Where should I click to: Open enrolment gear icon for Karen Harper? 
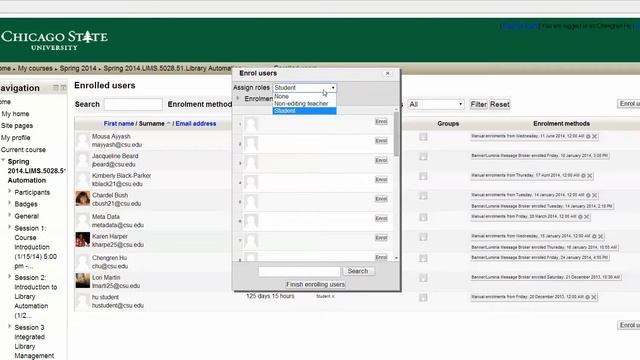594,236
